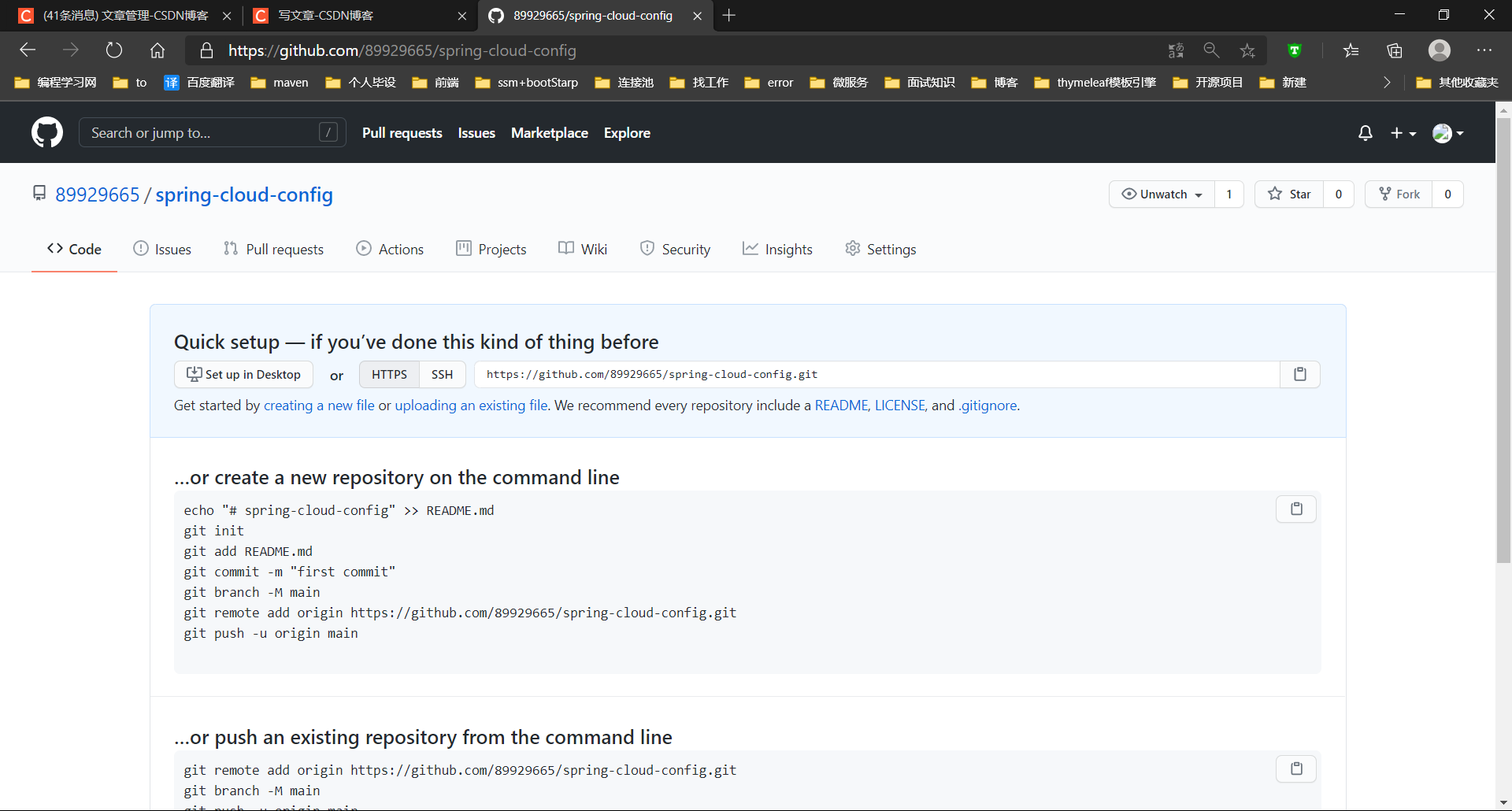Open browser settings and more menu
Screen dimensions: 1512x811
1484,50
